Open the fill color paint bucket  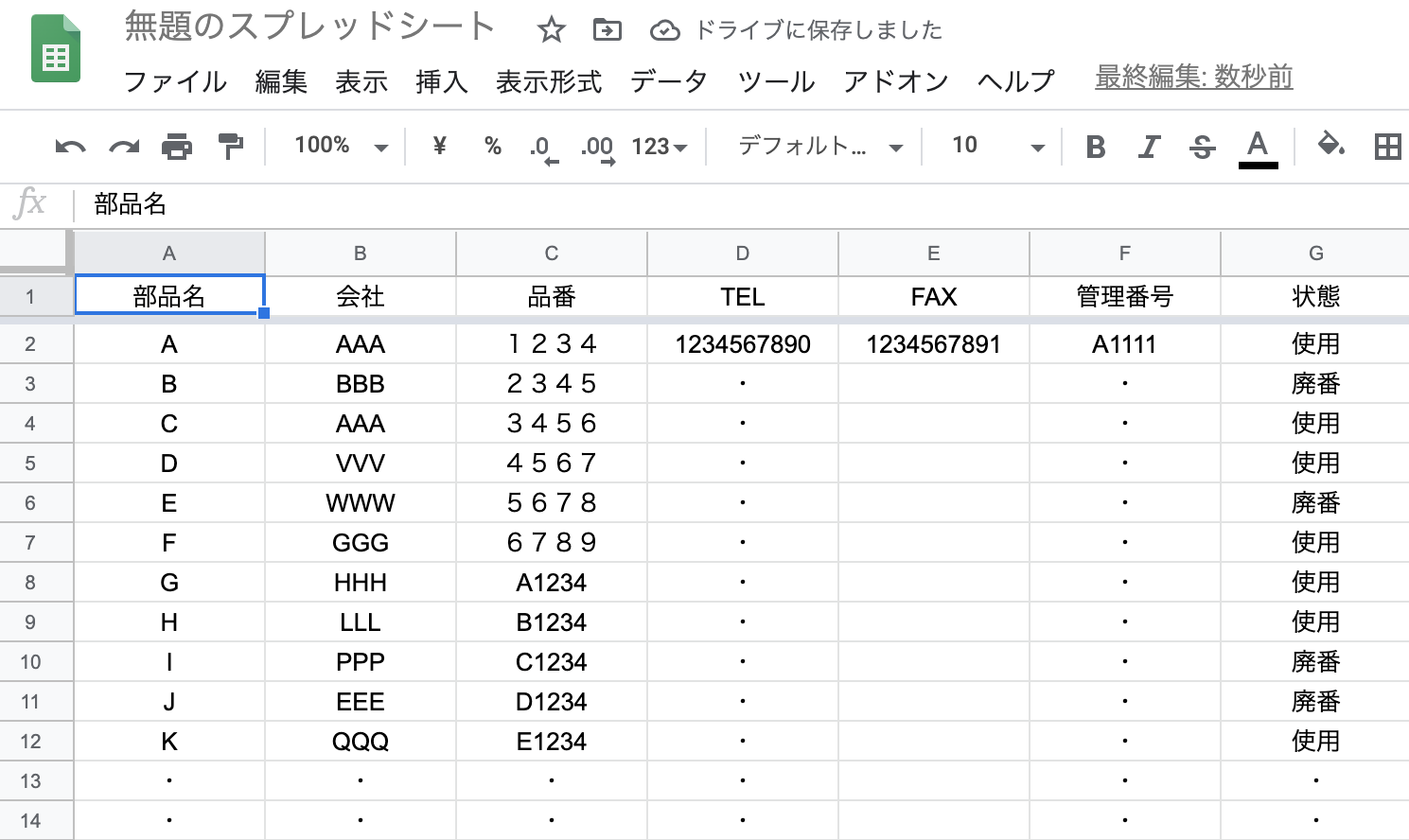(1330, 146)
